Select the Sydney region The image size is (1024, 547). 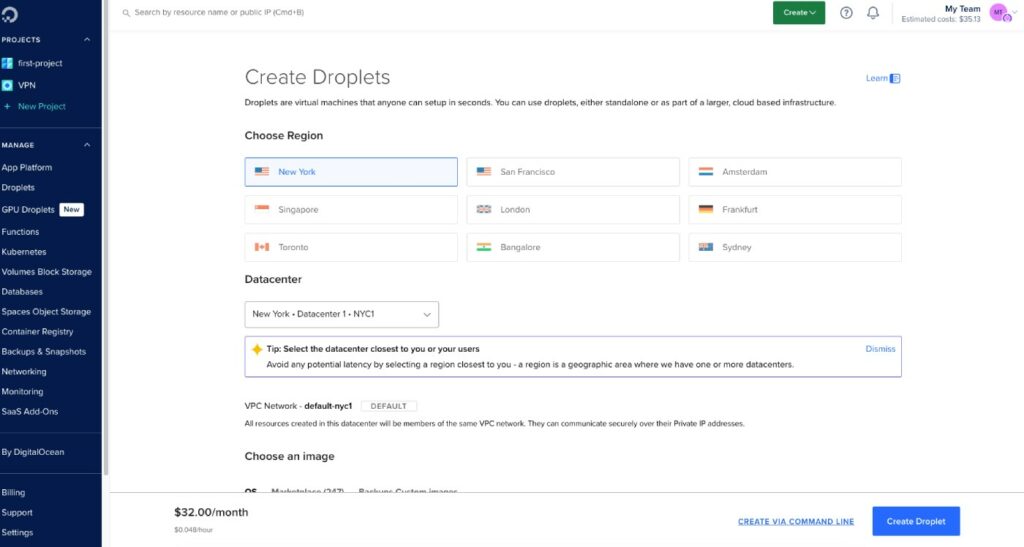point(795,247)
